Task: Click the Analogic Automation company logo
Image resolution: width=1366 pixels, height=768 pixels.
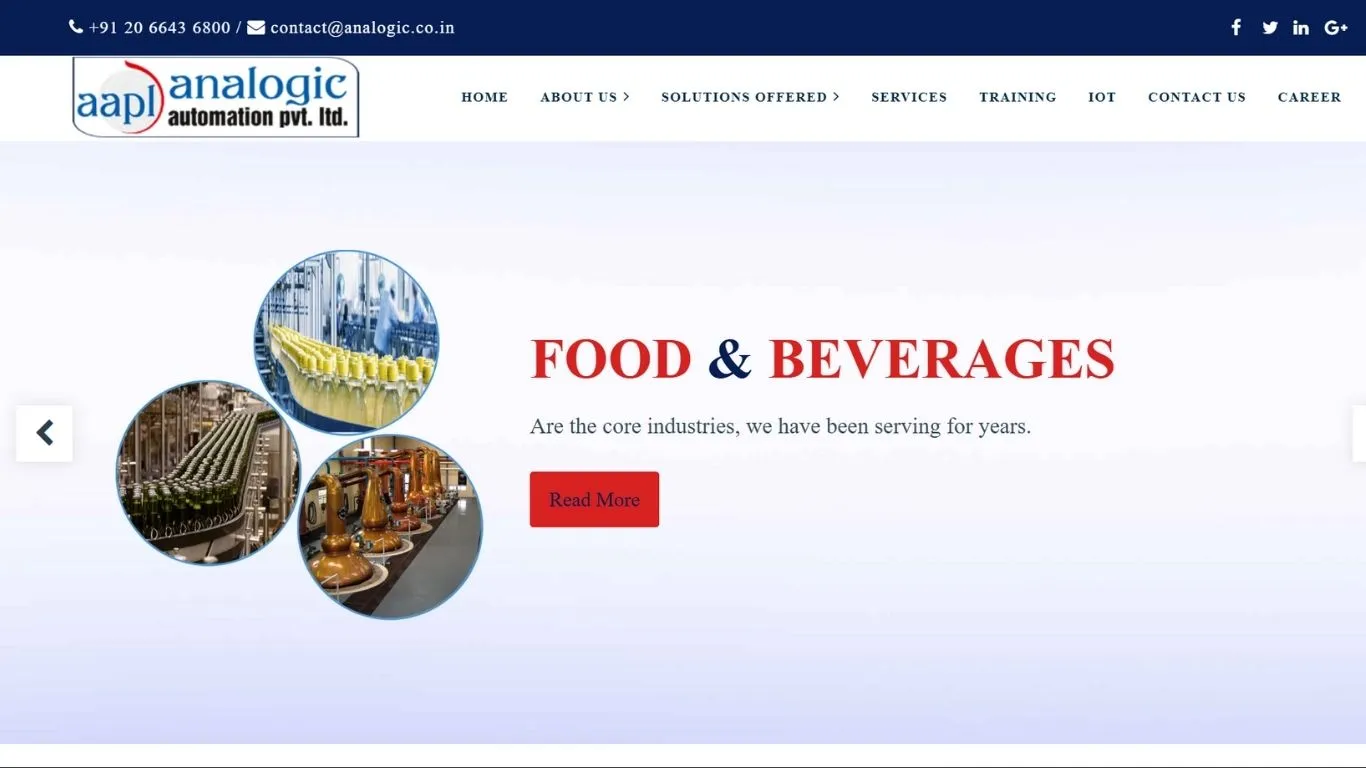Action: tap(215, 96)
